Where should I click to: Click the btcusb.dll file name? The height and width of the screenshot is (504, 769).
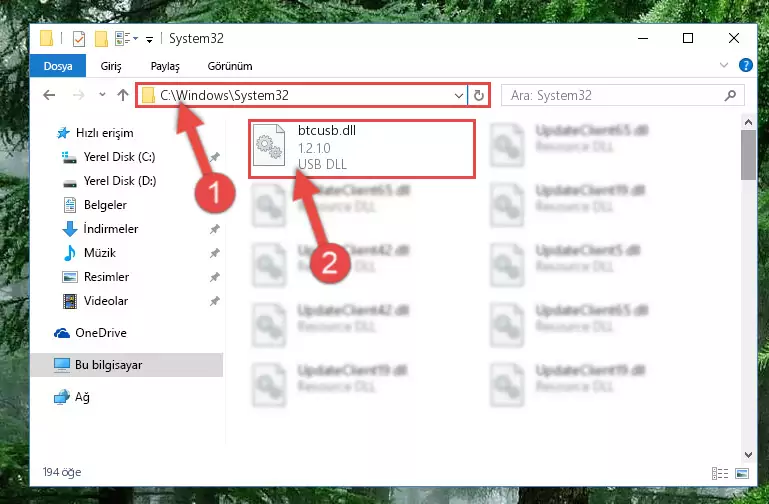click(x=327, y=130)
